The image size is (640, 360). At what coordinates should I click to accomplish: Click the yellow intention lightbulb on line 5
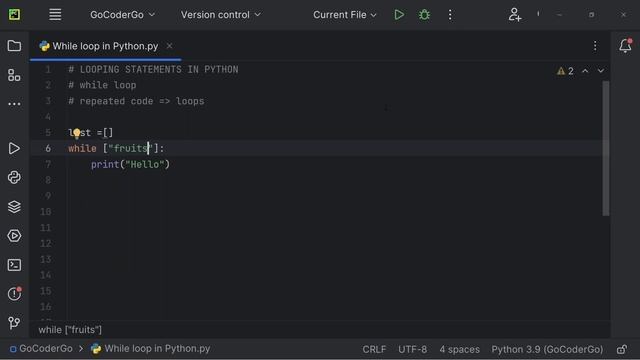[77, 133]
